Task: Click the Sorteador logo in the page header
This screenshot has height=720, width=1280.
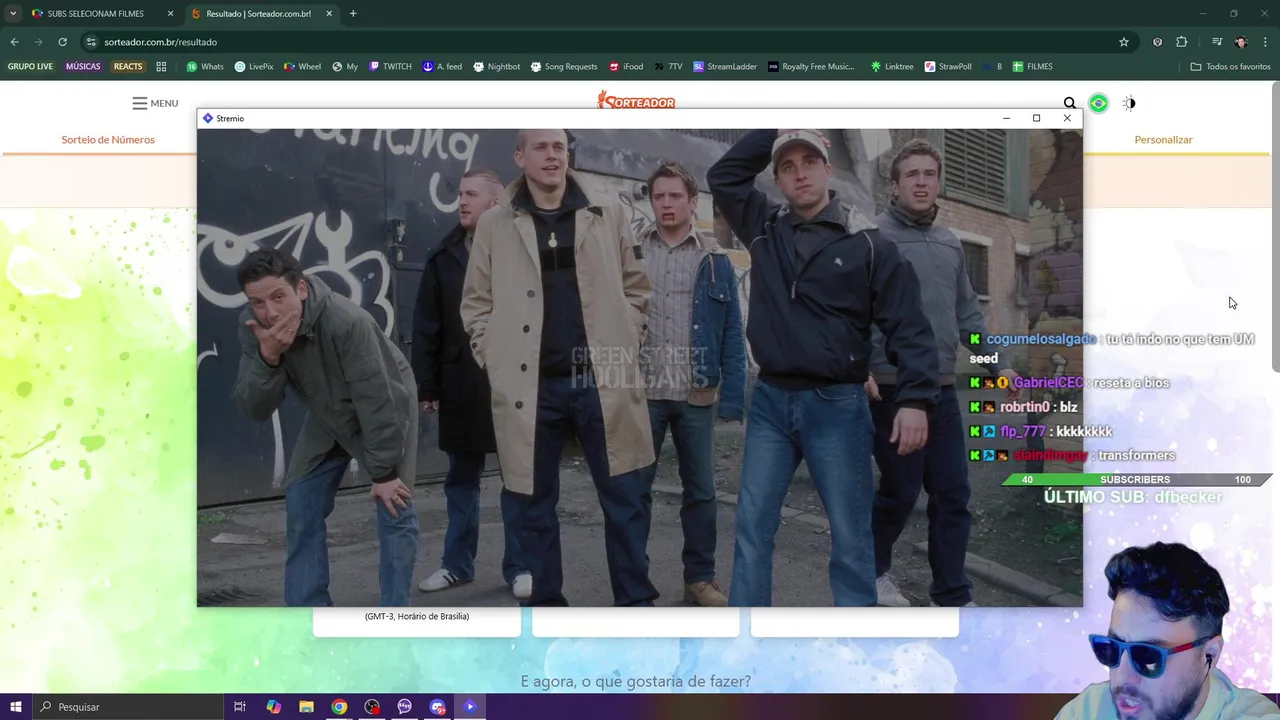Action: click(636, 100)
